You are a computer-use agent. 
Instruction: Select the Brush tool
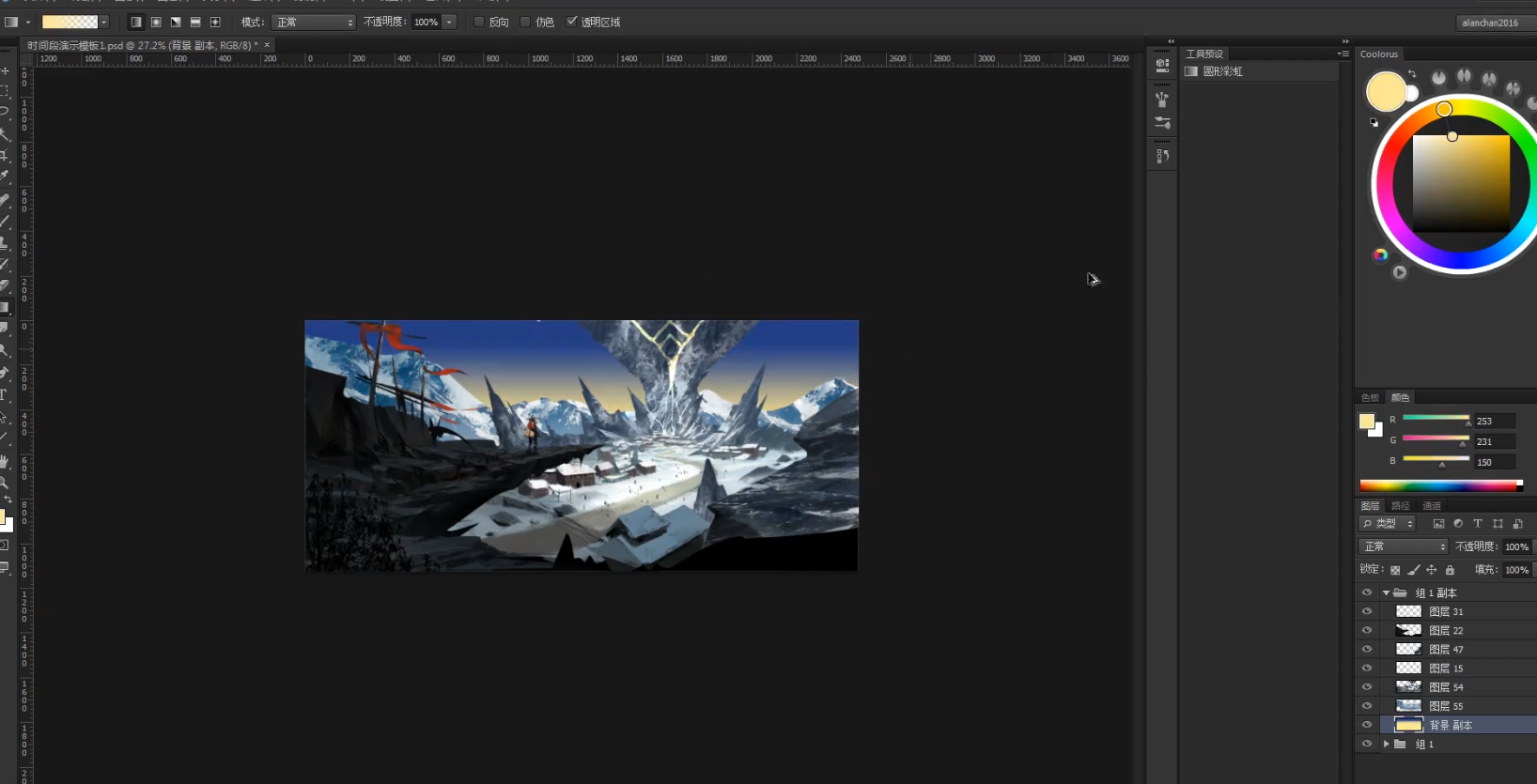[5, 222]
